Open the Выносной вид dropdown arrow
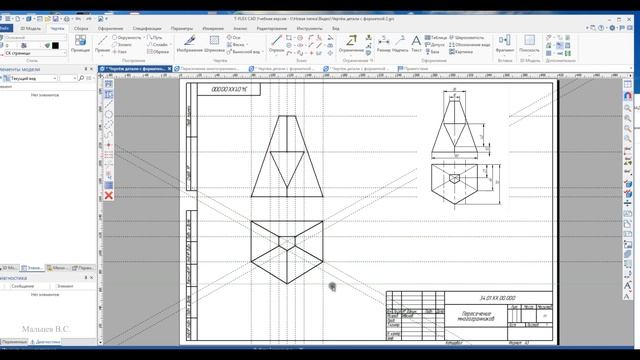This screenshot has height=360, width=640. 263,52
